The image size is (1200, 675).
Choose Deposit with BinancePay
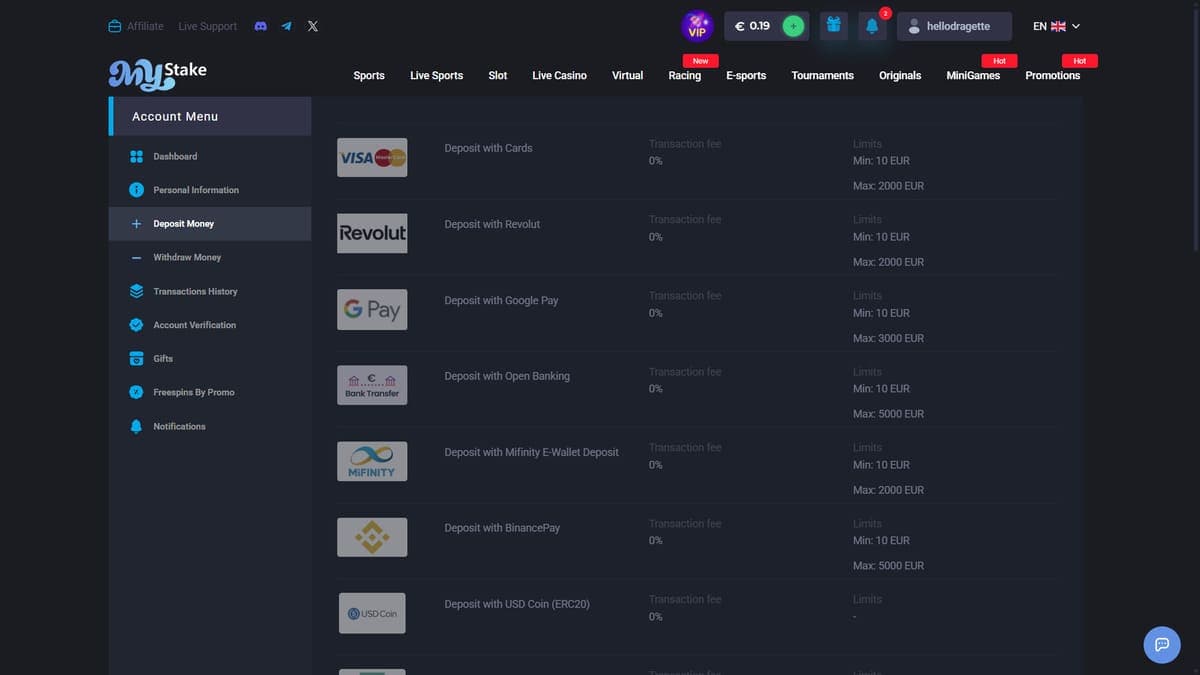(502, 528)
